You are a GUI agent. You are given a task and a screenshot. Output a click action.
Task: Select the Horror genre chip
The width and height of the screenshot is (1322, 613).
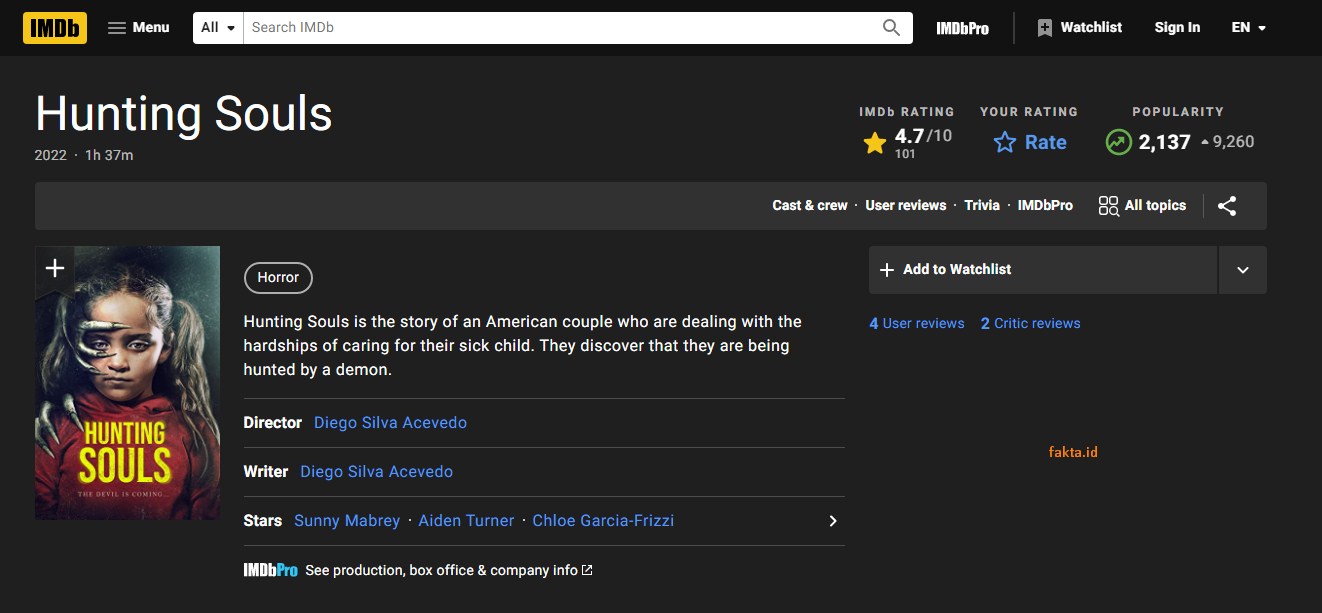point(278,278)
